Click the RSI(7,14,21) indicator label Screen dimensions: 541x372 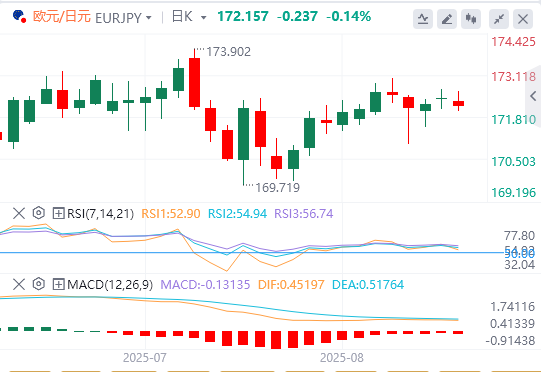100,214
